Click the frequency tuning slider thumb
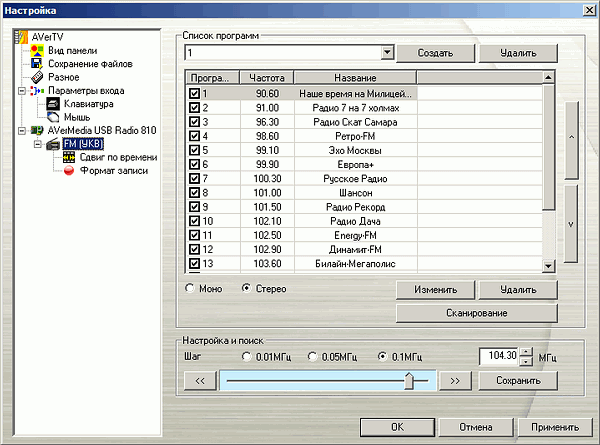This screenshot has height=445, width=600. pyautogui.click(x=409, y=381)
